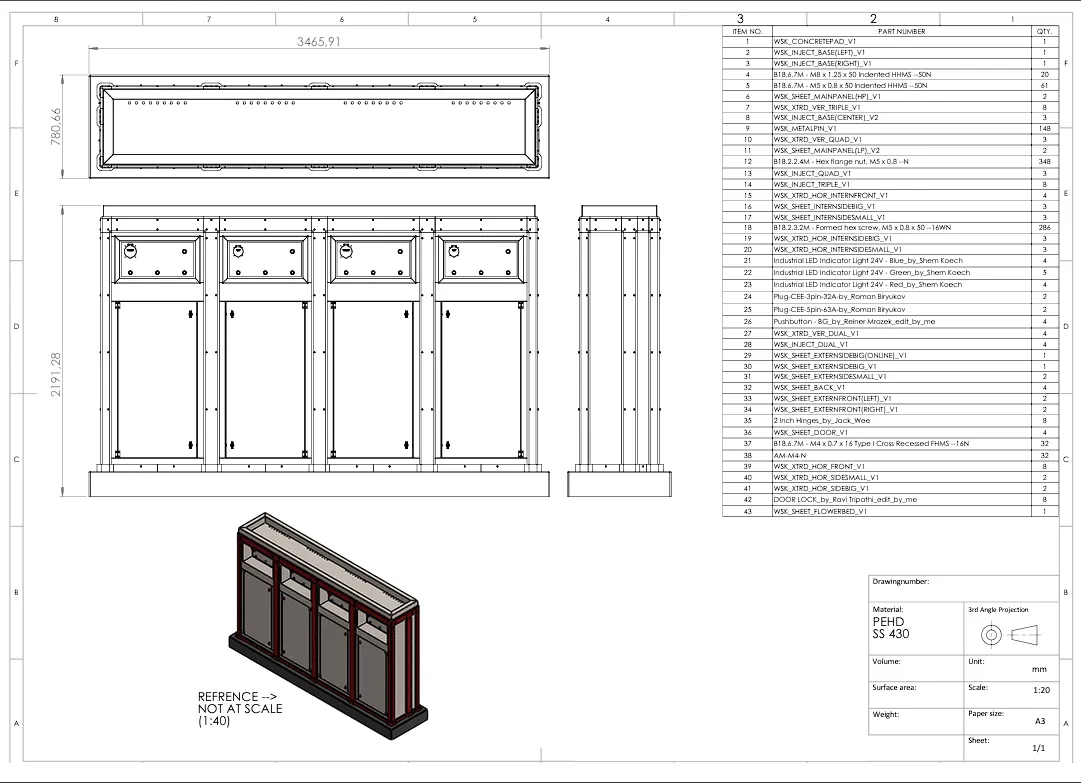Click the 3465,91 width dimension
The height and width of the screenshot is (783, 1081).
(x=319, y=41)
